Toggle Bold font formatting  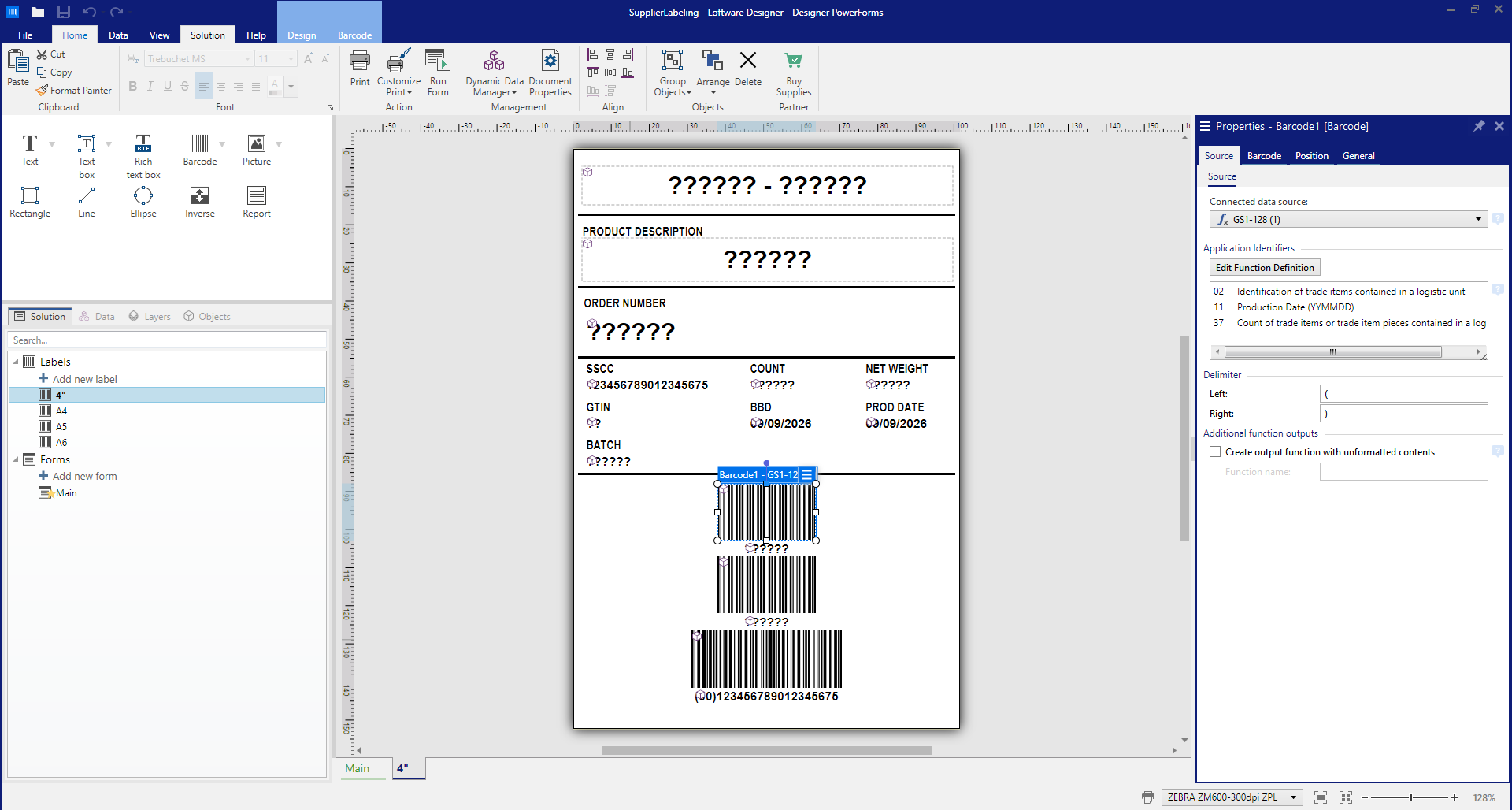click(x=132, y=86)
